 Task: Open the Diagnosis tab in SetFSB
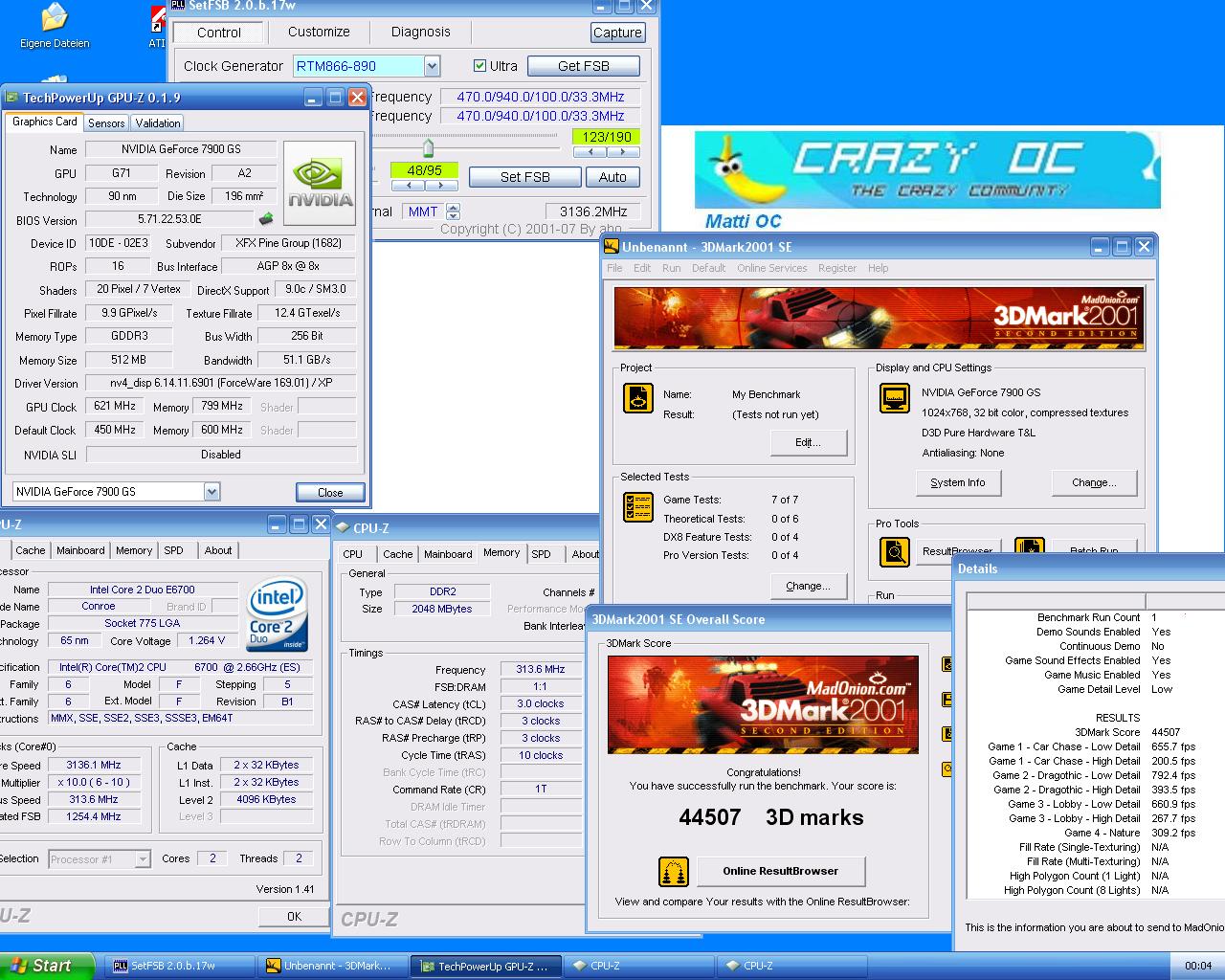[x=420, y=32]
